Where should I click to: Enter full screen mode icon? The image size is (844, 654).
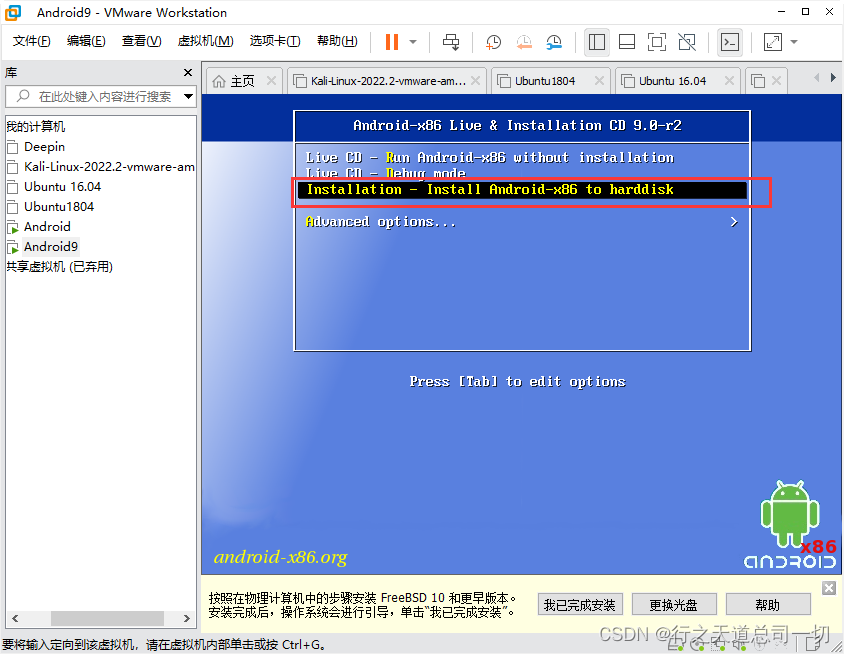tap(657, 42)
